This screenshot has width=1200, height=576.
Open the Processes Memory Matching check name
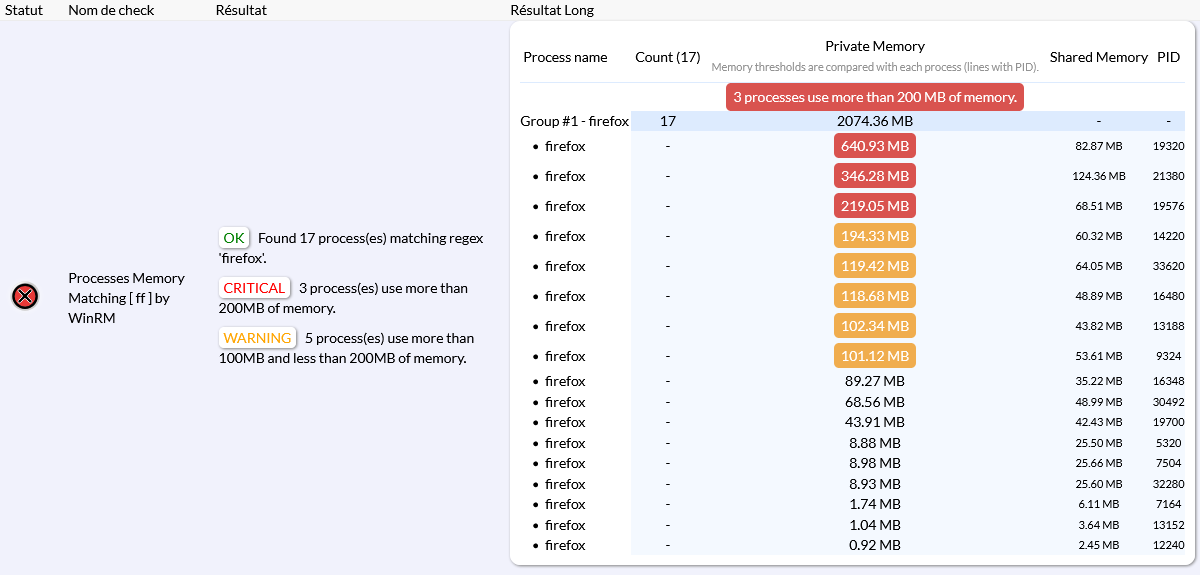[x=126, y=297]
